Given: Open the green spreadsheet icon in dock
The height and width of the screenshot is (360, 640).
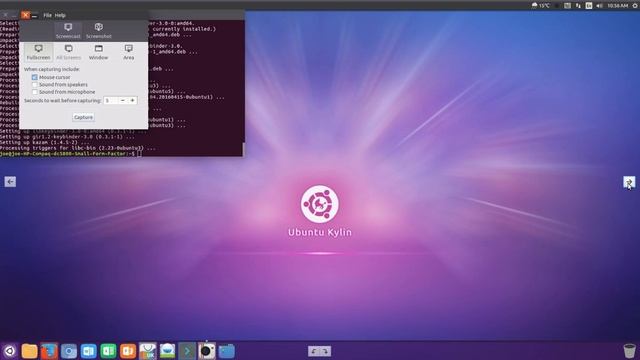Looking at the screenshot, I should point(108,351).
